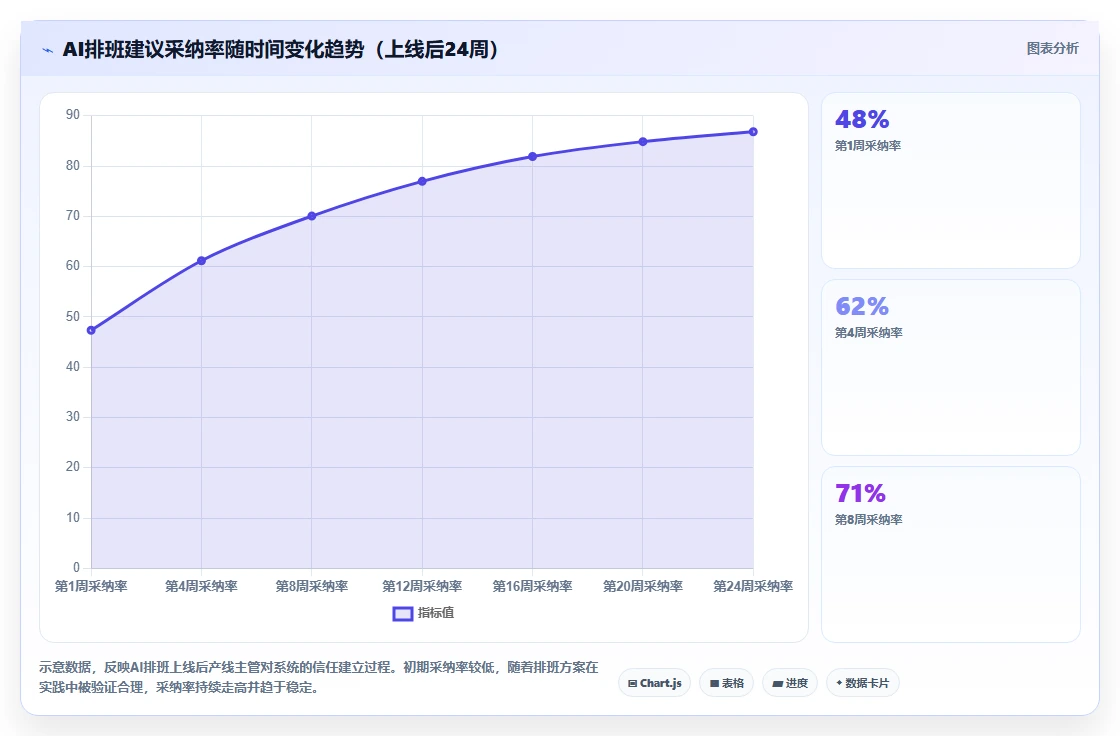Click the x-axis label 第12周采纳率
The image size is (1120, 736).
point(422,587)
